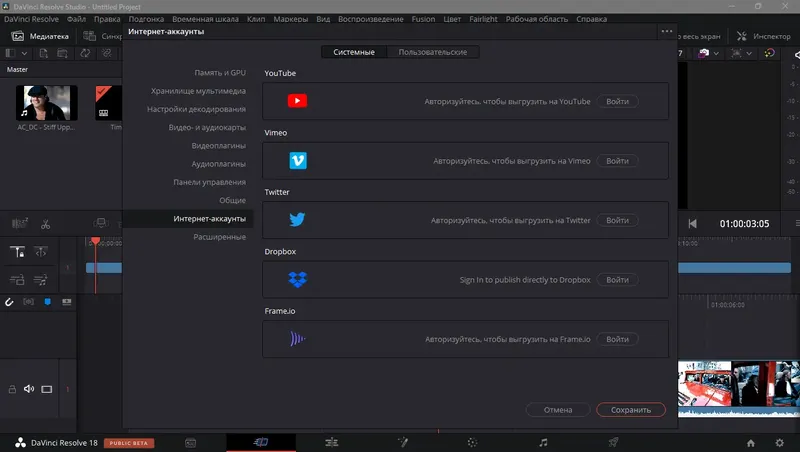Open the DaVinci Resolve menu

[x=31, y=19]
